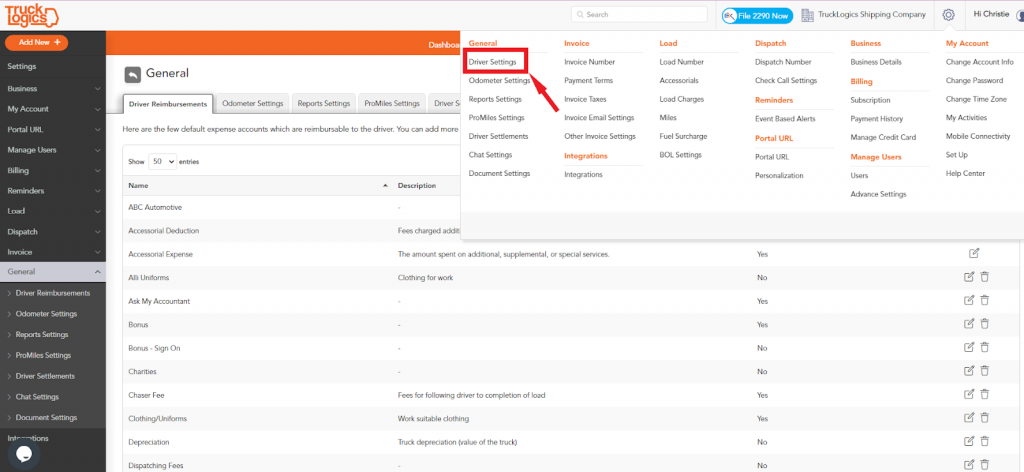
Task: Delete the Bonus - Sign On row
Action: pos(985,347)
